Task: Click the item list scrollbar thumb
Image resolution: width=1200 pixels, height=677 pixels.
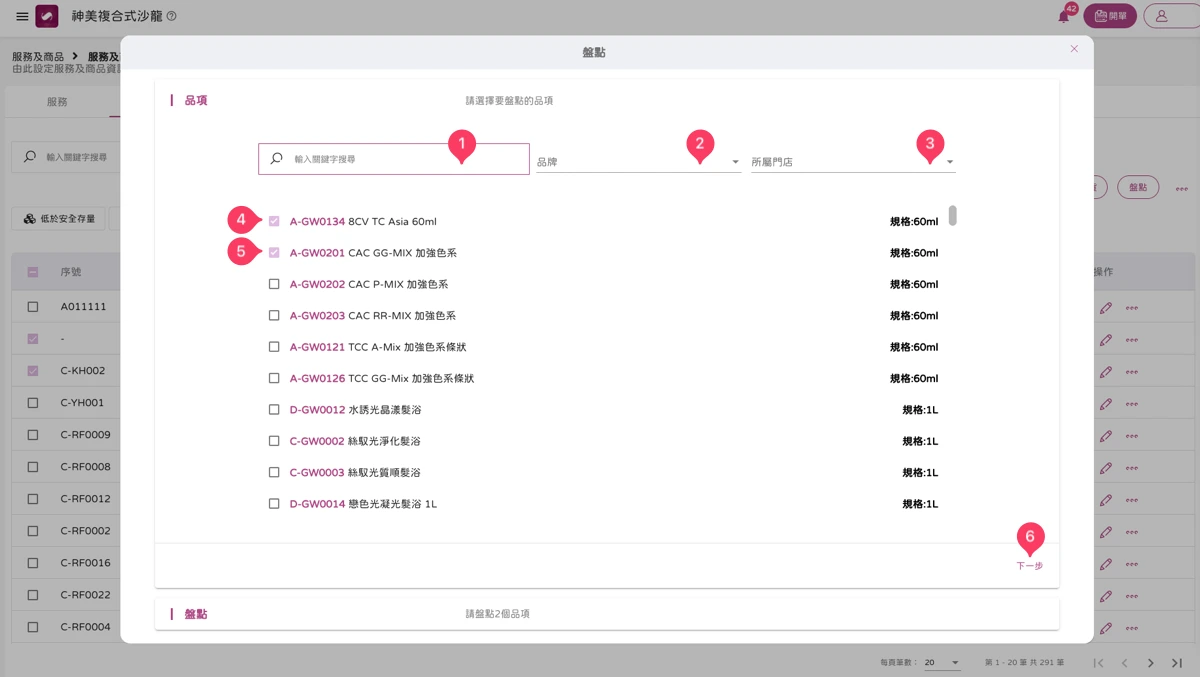Action: (x=953, y=215)
